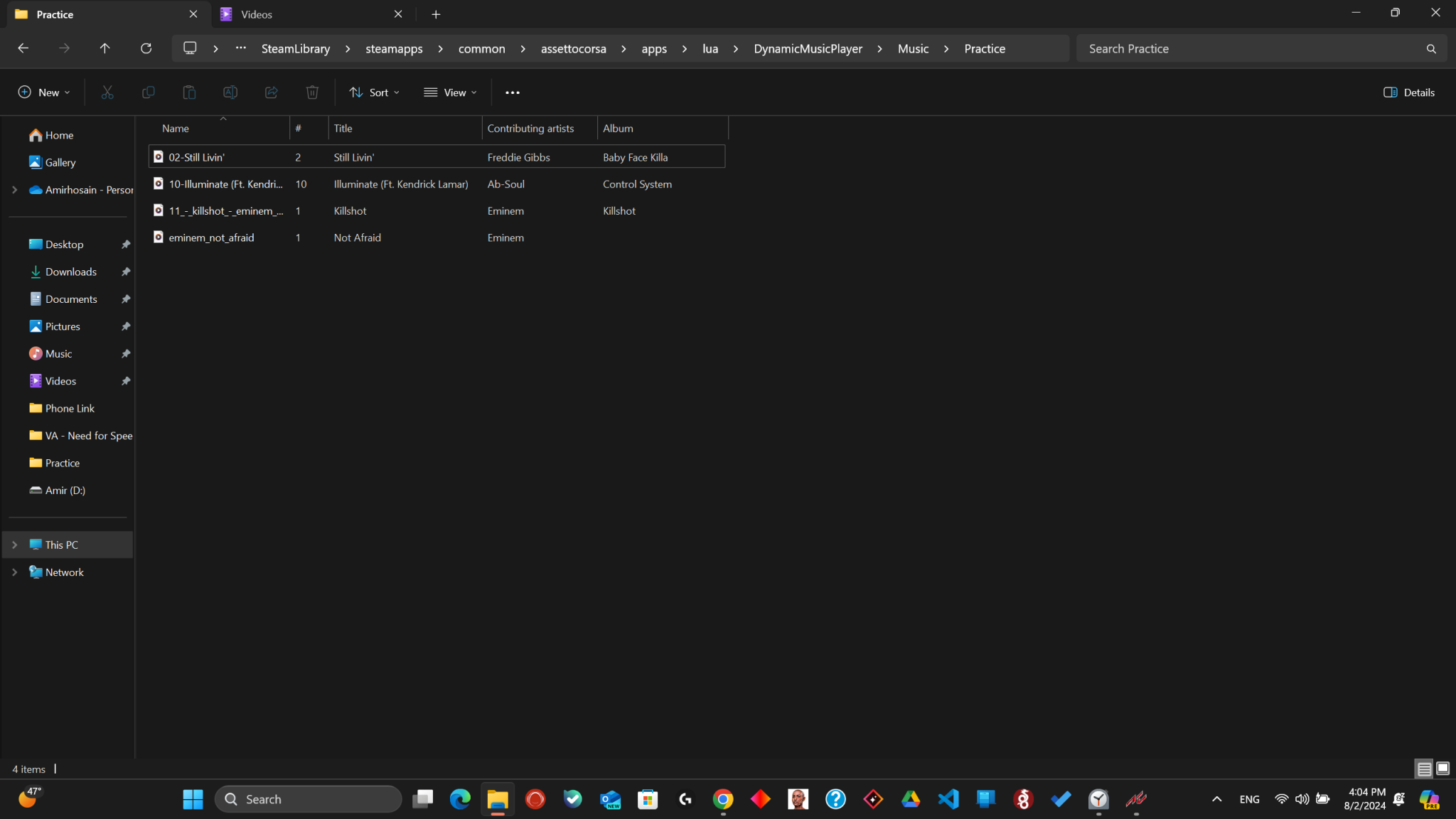Expand the Network tree node
The width and height of the screenshot is (1456, 819).
tap(14, 572)
